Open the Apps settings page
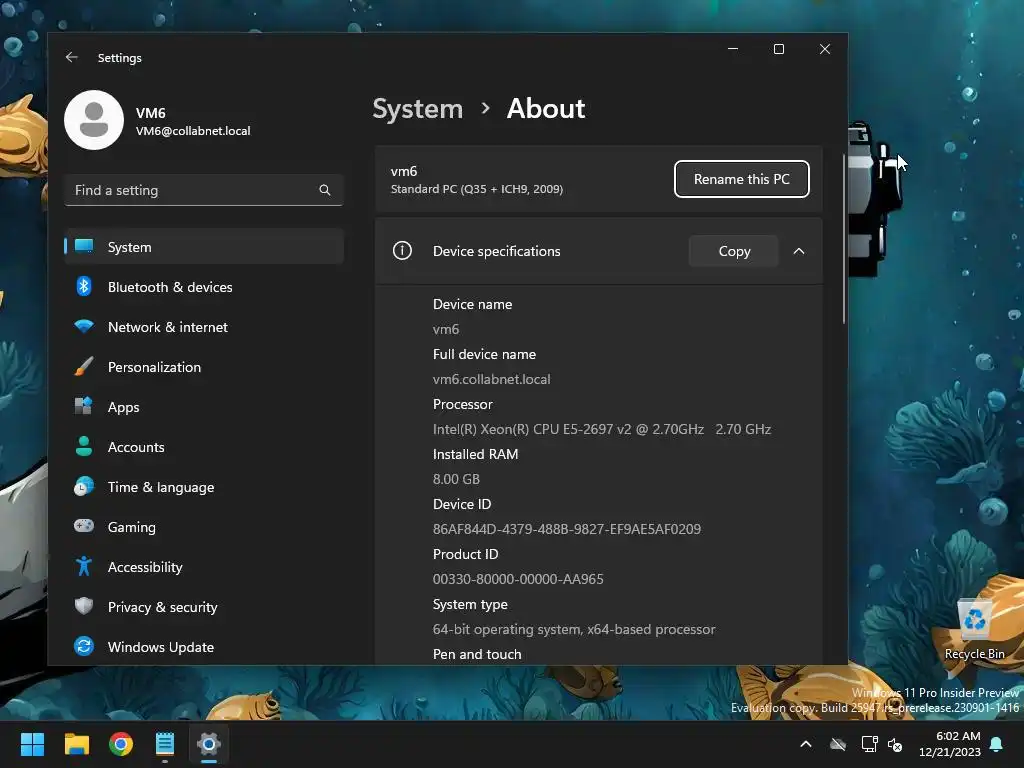 (204, 407)
